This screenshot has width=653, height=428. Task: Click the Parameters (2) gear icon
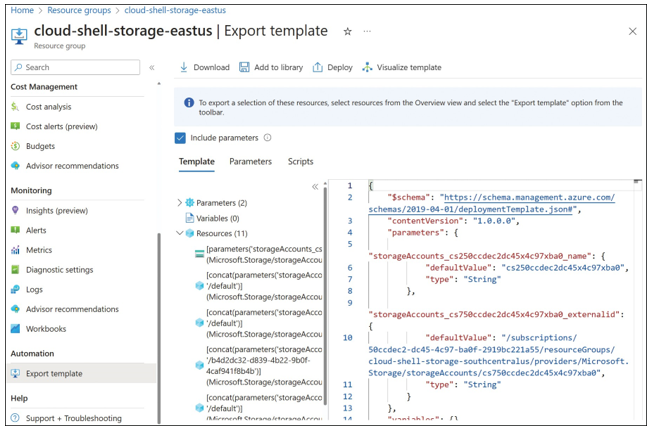(189, 202)
